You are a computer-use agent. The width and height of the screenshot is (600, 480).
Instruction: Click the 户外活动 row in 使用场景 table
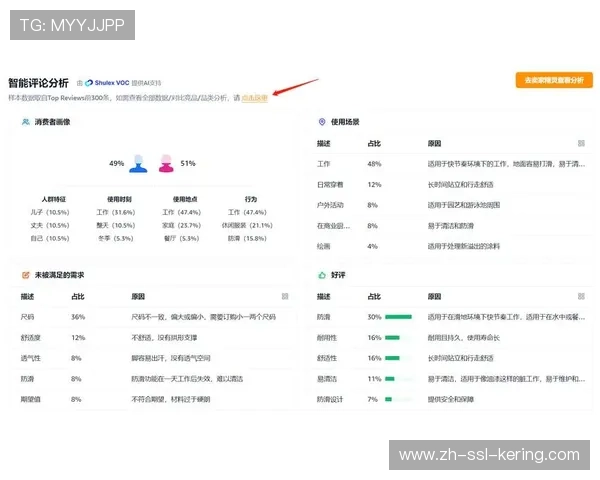tap(450, 205)
